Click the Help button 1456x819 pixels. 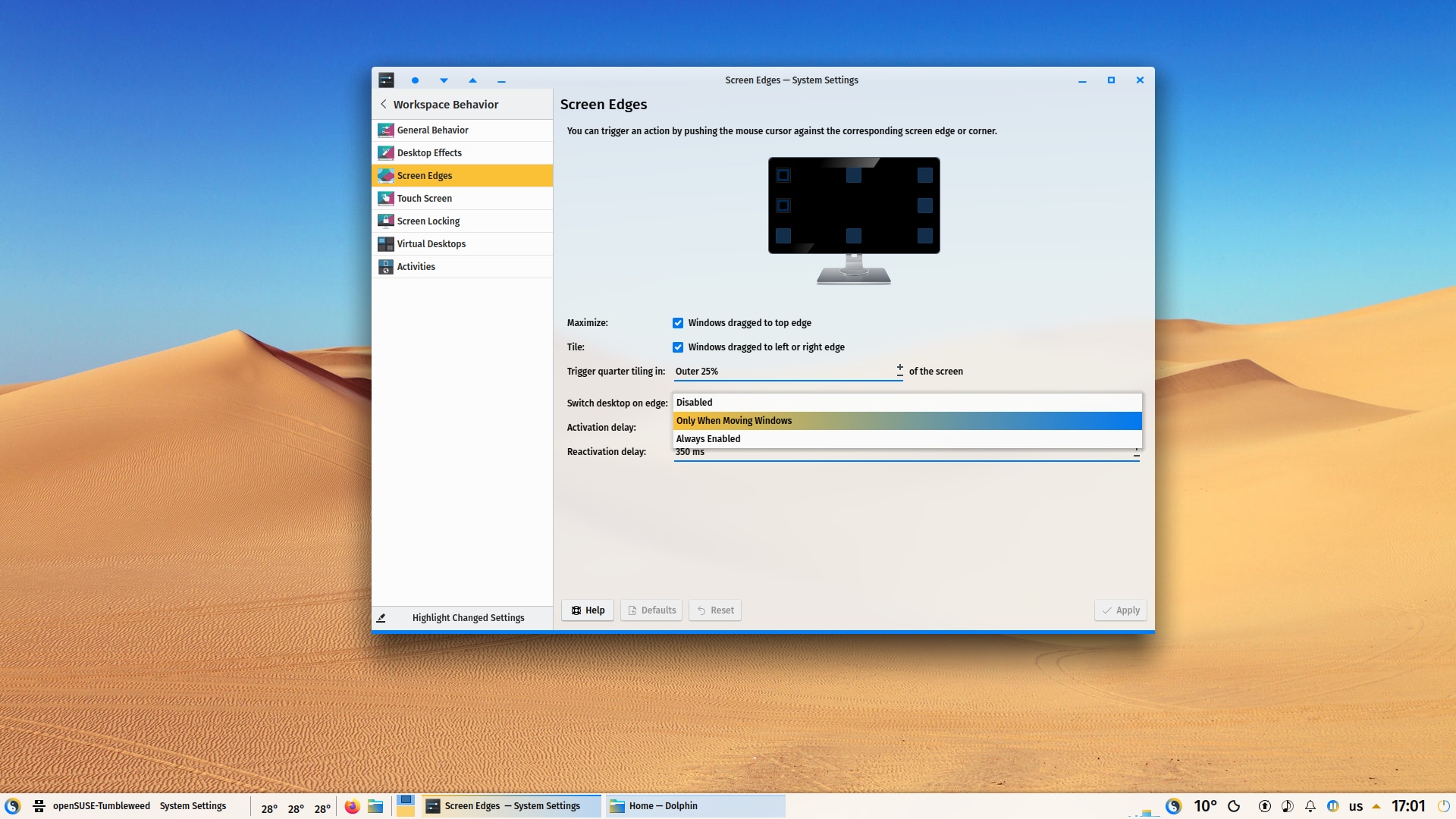pos(588,610)
